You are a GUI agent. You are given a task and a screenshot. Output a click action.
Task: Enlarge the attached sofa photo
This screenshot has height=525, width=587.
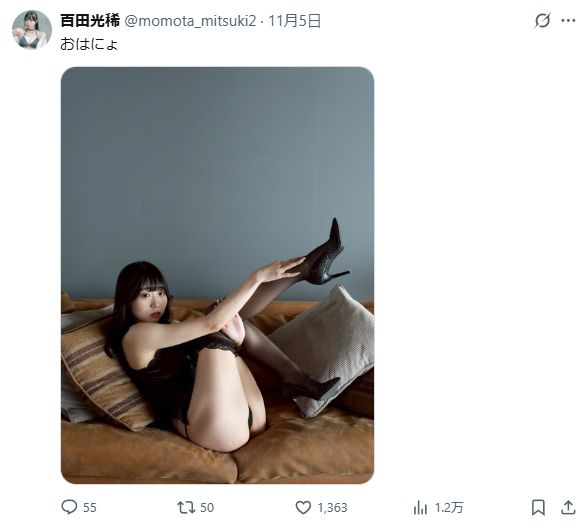click(218, 275)
